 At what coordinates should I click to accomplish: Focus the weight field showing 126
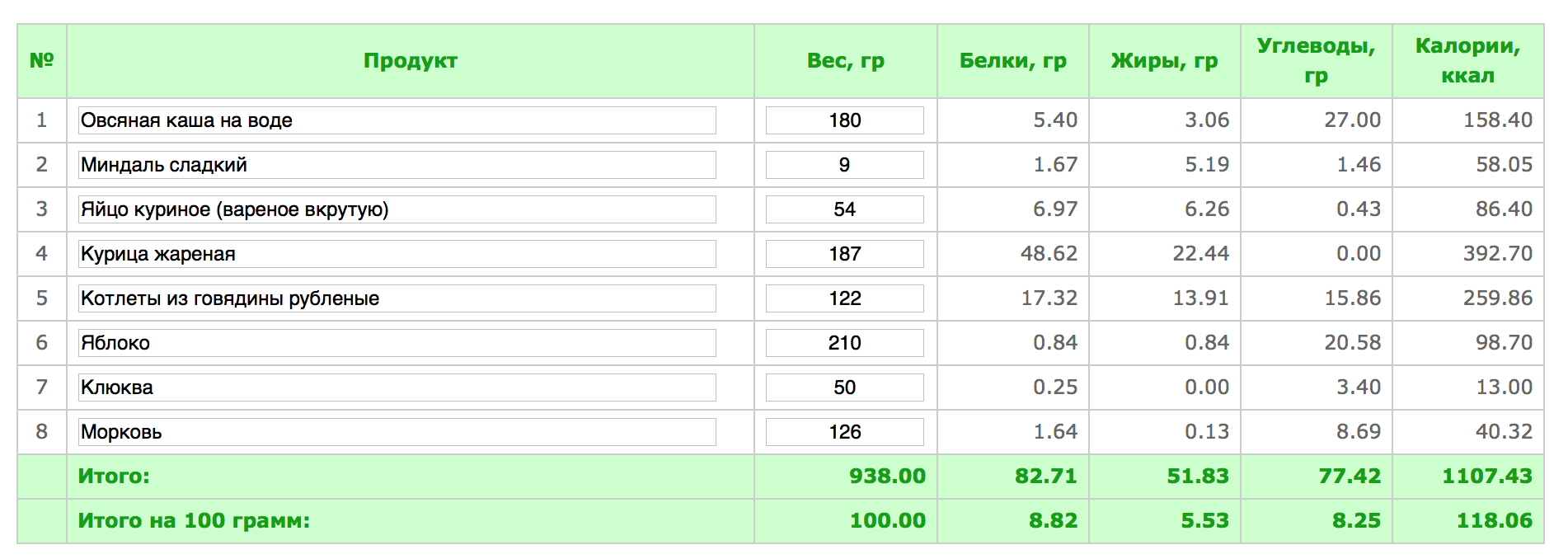click(x=844, y=432)
